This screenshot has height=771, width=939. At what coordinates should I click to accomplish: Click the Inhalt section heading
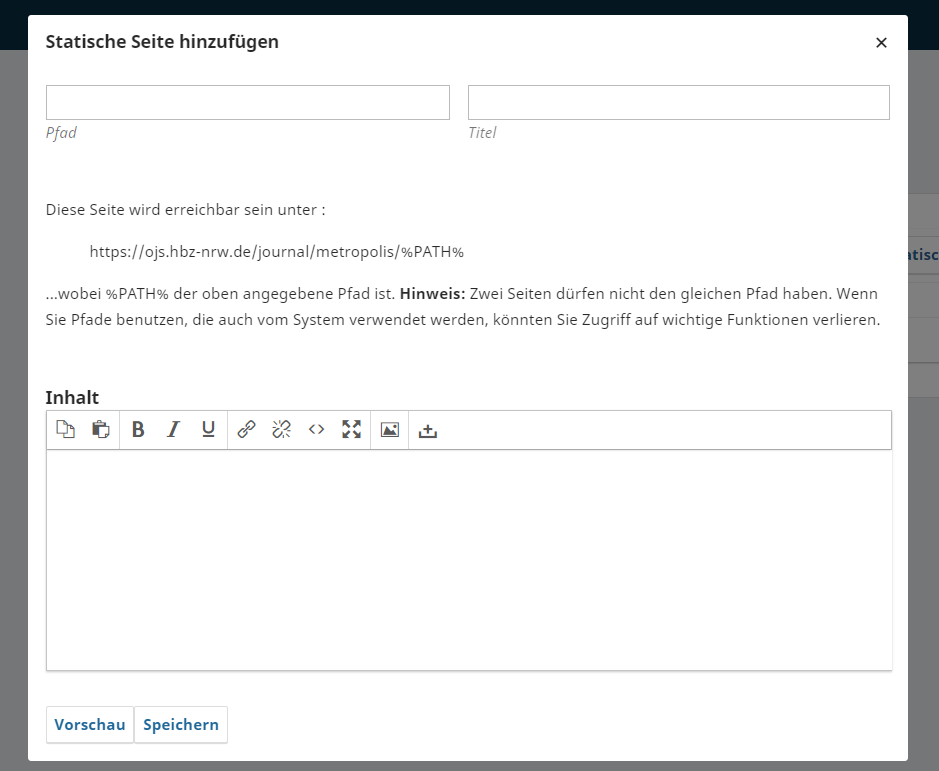[x=72, y=397]
